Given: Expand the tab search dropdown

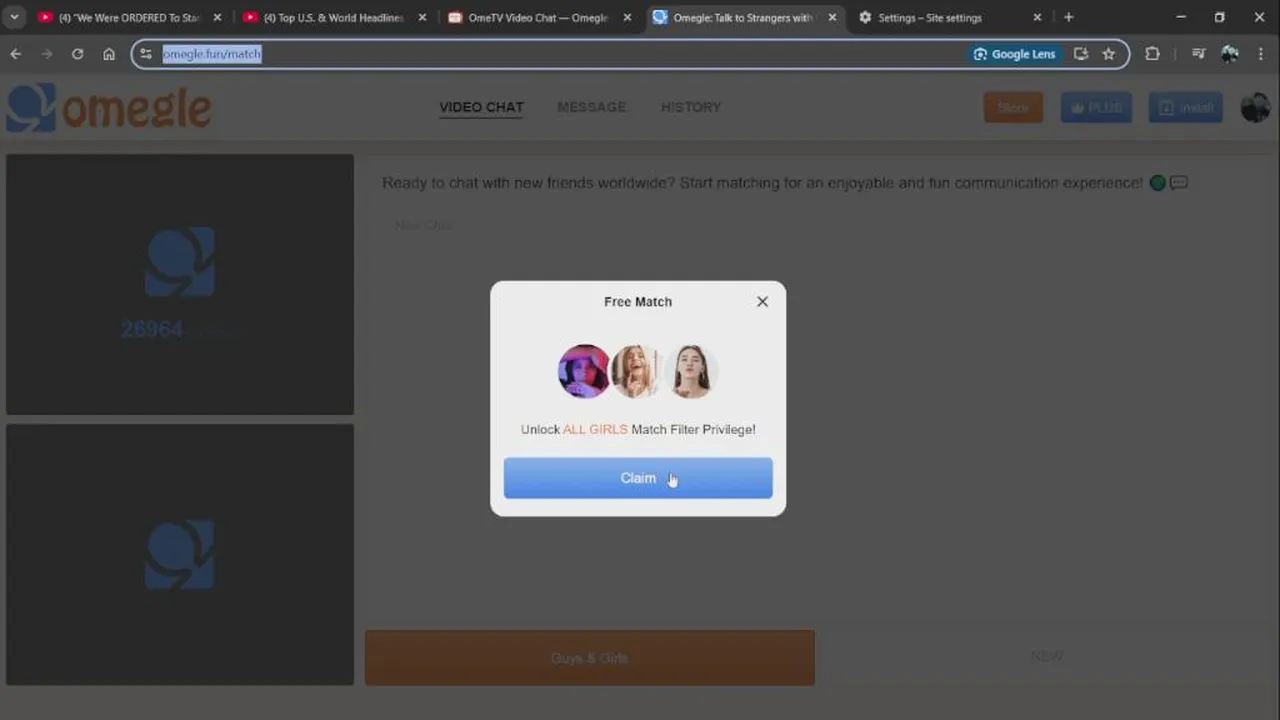Looking at the screenshot, I should [14, 17].
